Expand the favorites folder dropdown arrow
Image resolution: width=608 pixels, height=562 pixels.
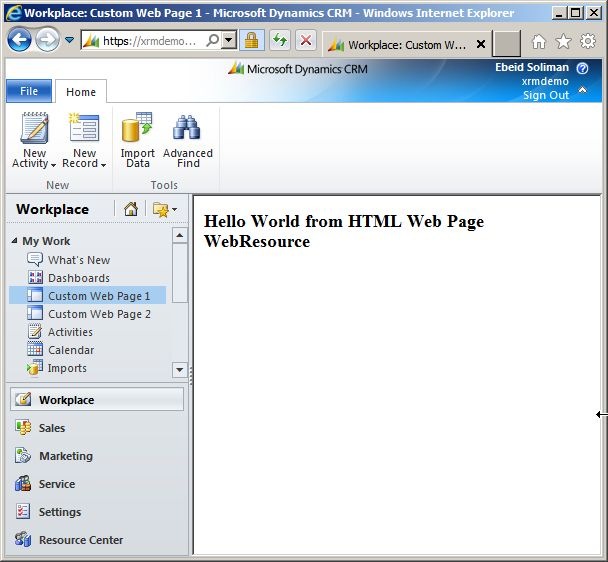(174, 209)
